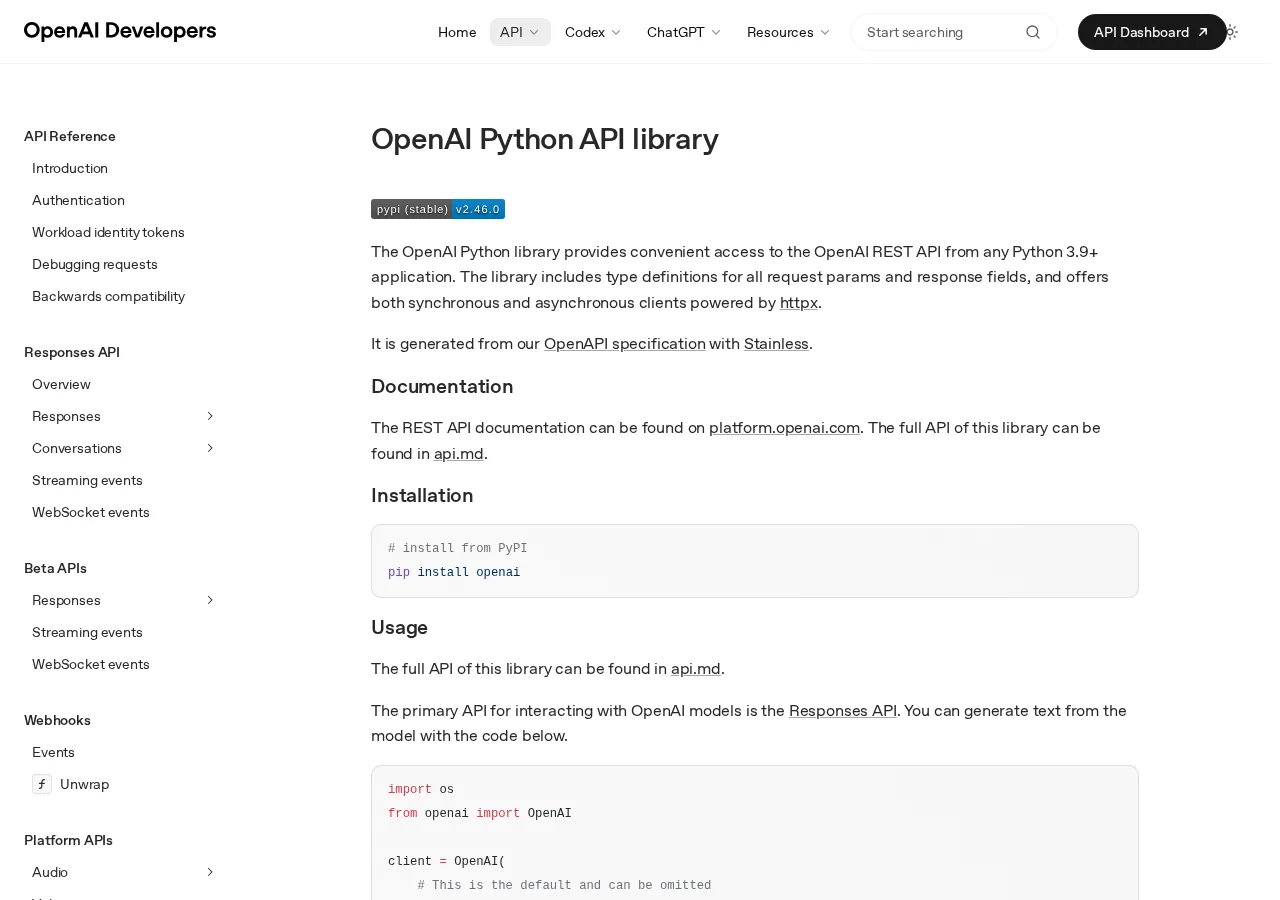
Task: Open the Unwrap entry
Action: (84, 784)
